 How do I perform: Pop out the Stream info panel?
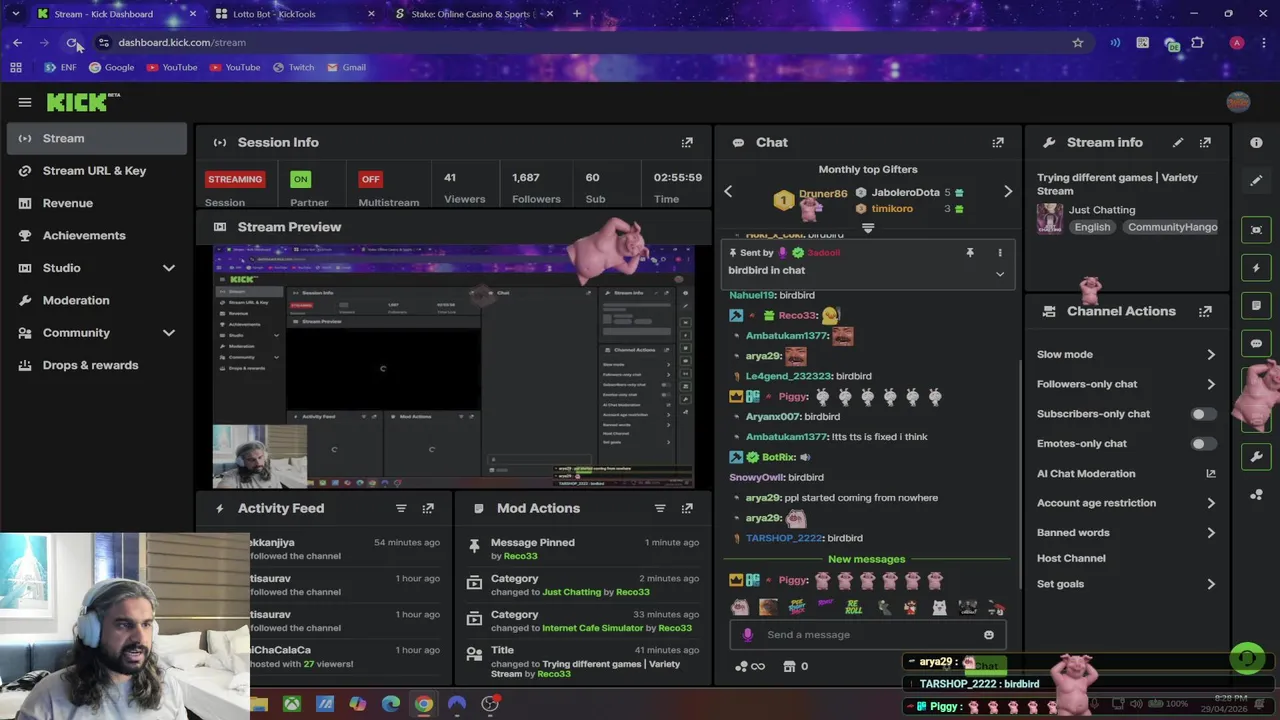tap(1205, 143)
